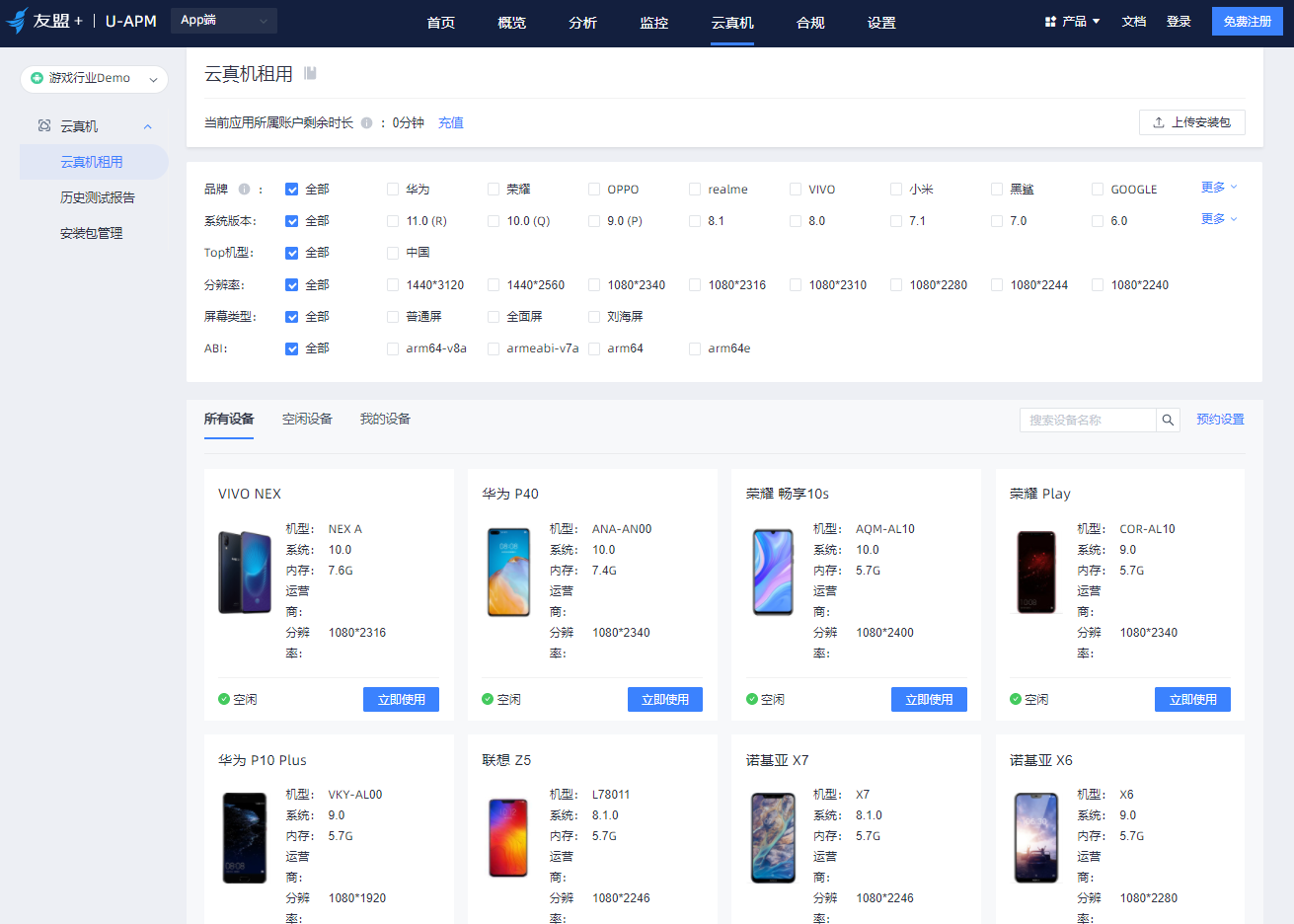
Task: Click the 充值 link
Action: click(x=451, y=123)
